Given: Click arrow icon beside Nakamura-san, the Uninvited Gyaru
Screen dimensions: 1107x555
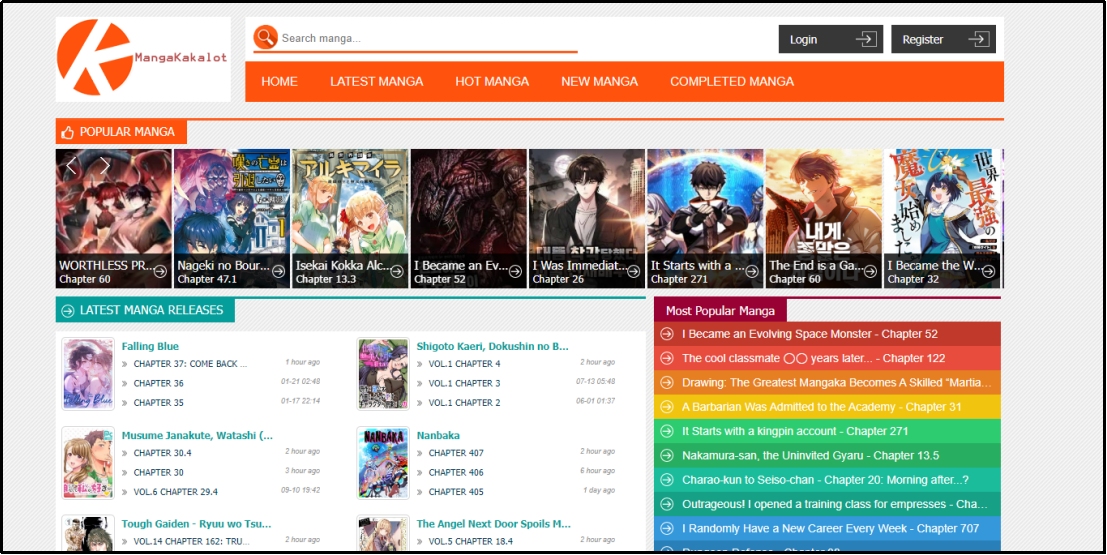Looking at the screenshot, I should coord(666,455).
